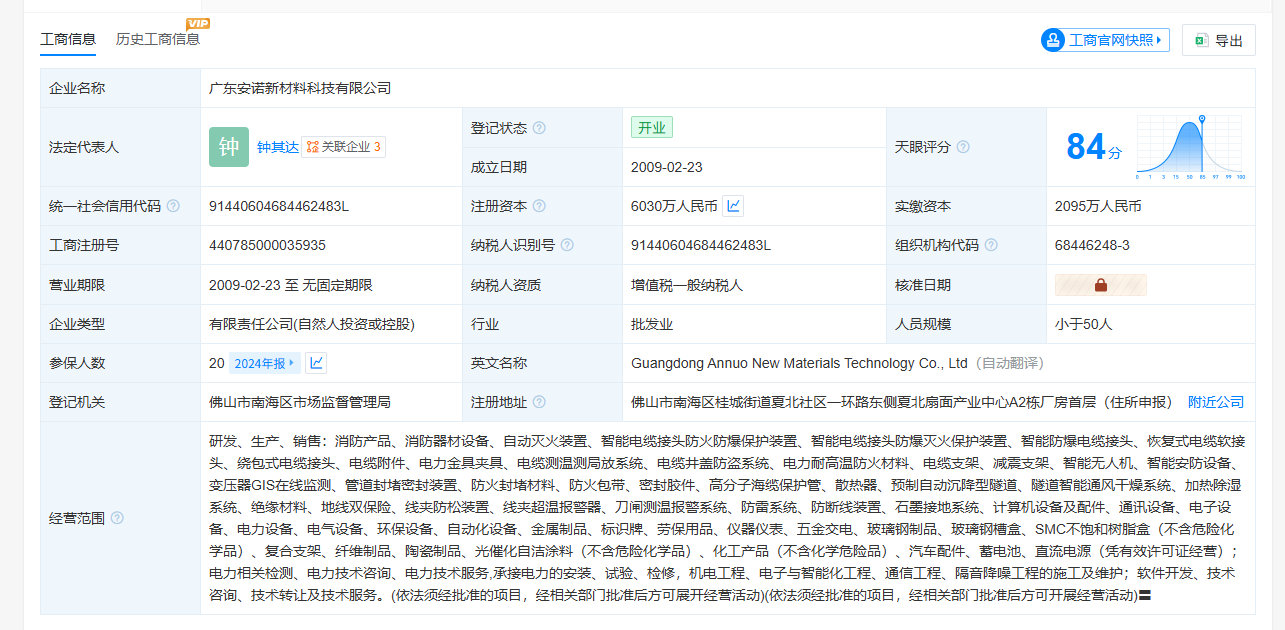This screenshot has width=1285, height=630.
Task: Click the locked 核准日期 value
Action: pyautogui.click(x=1100, y=285)
